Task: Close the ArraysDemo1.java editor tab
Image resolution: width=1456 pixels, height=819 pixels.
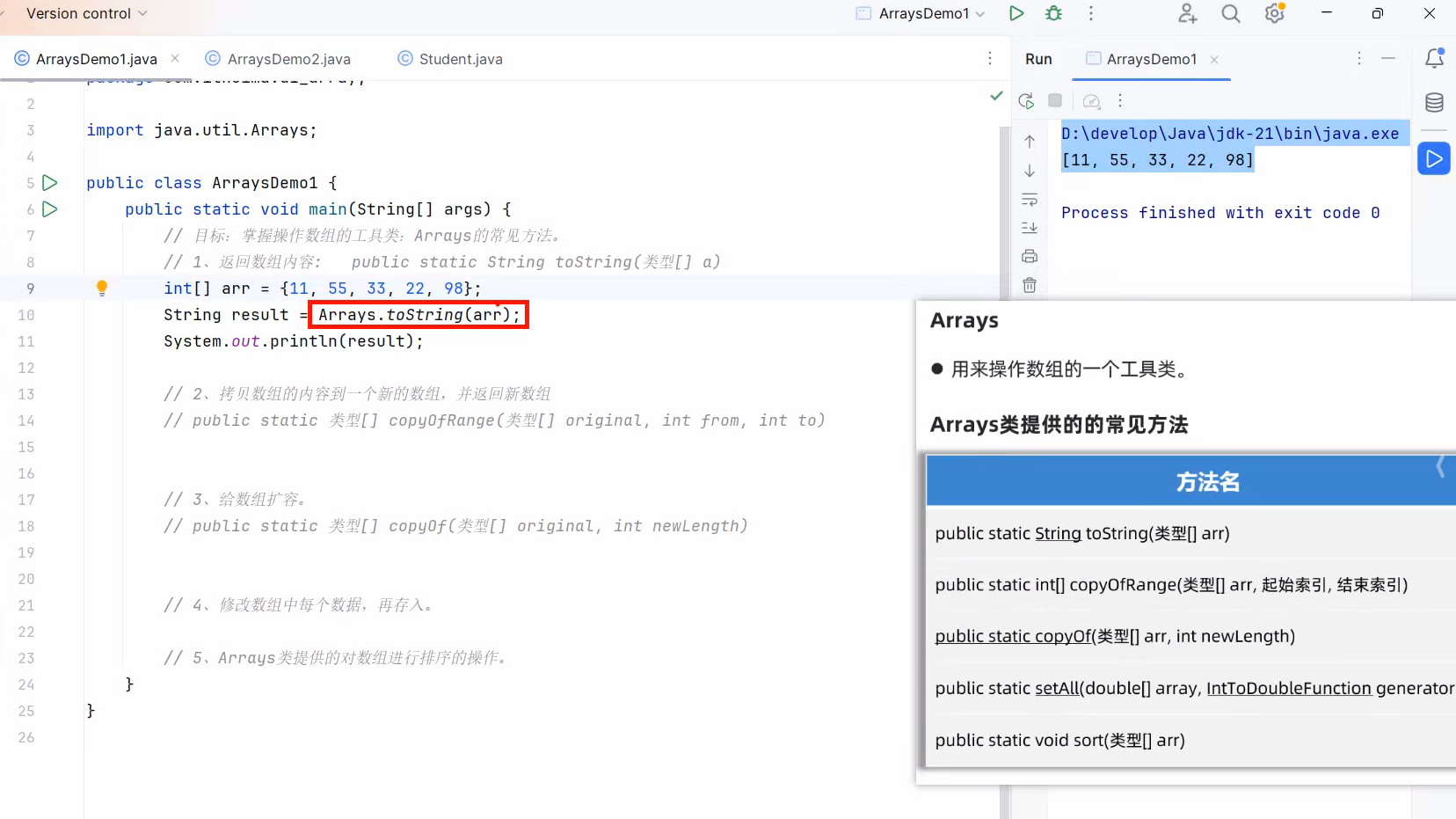Action: (175, 58)
